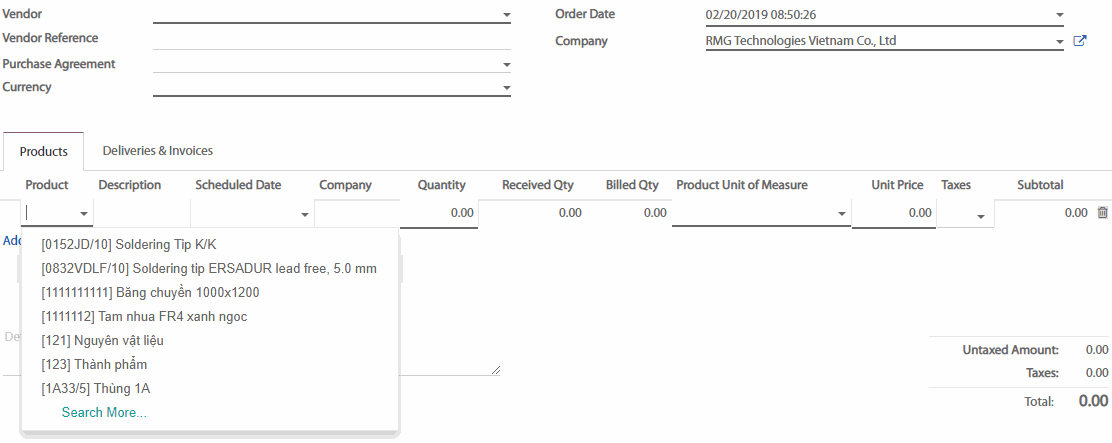
Task: Click the Unit Price field
Action: pos(894,213)
